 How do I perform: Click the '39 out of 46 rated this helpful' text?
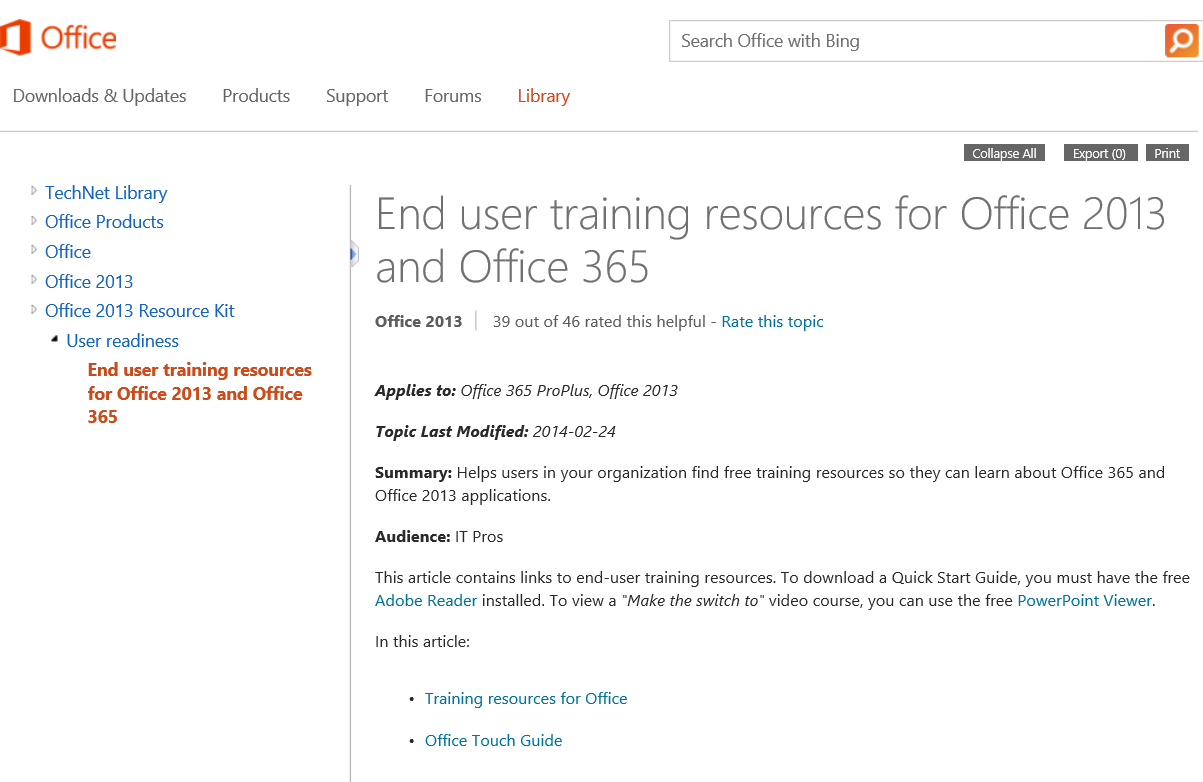click(599, 322)
